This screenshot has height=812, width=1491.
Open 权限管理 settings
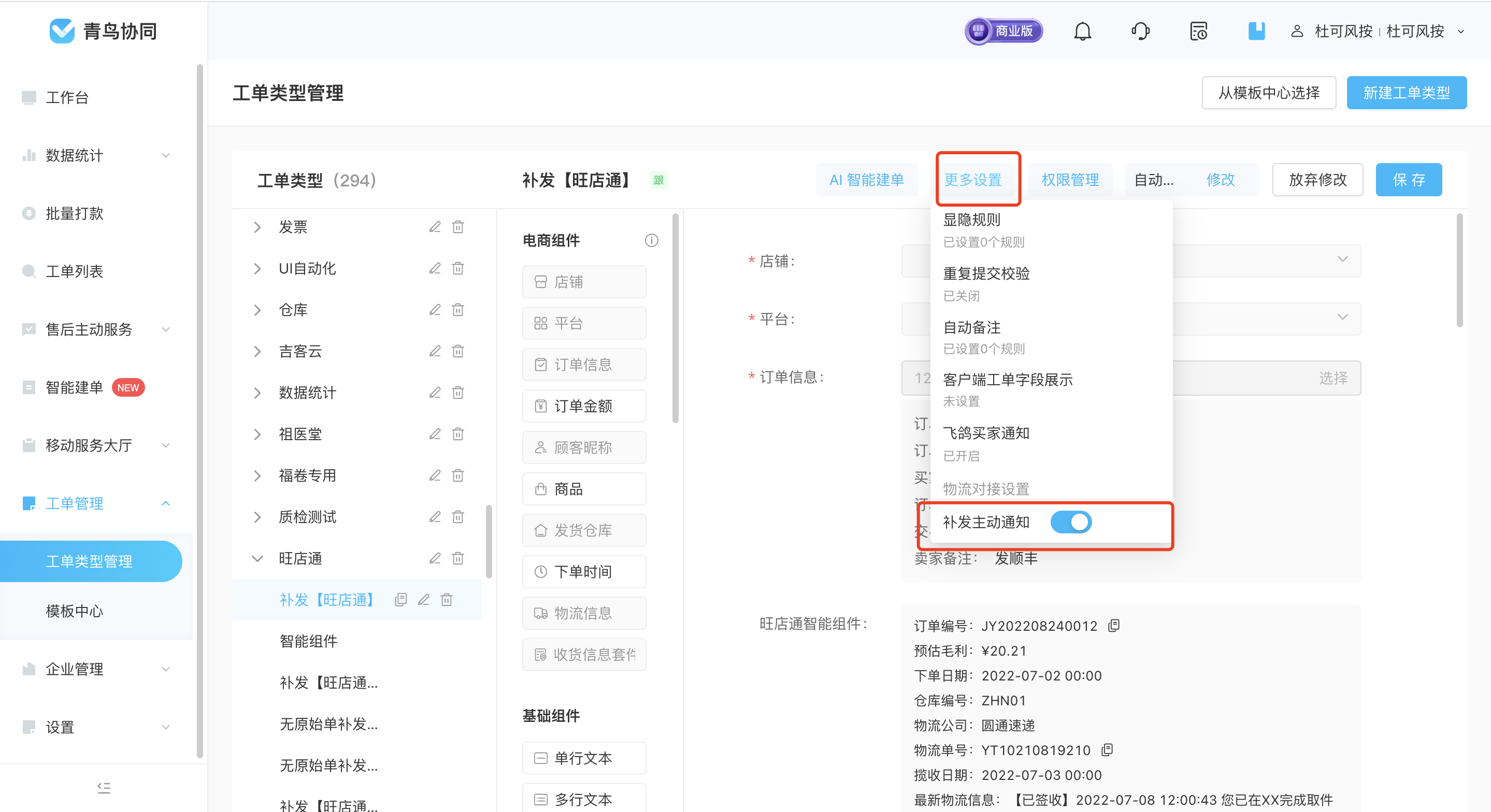[1070, 180]
